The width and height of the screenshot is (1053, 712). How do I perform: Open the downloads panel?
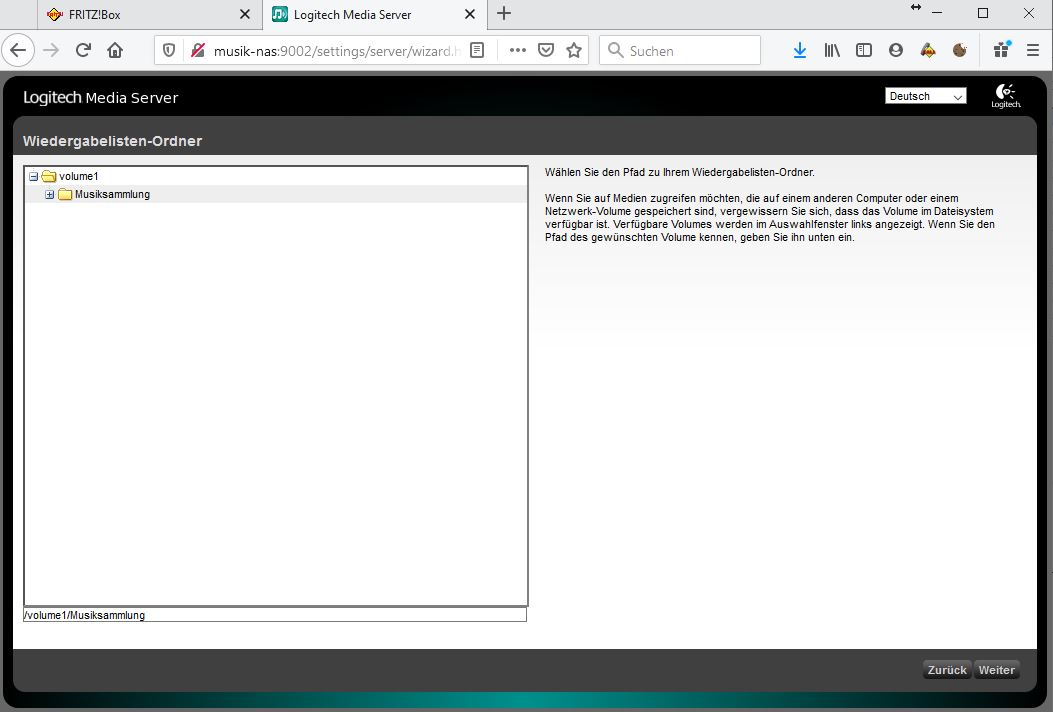[x=800, y=50]
